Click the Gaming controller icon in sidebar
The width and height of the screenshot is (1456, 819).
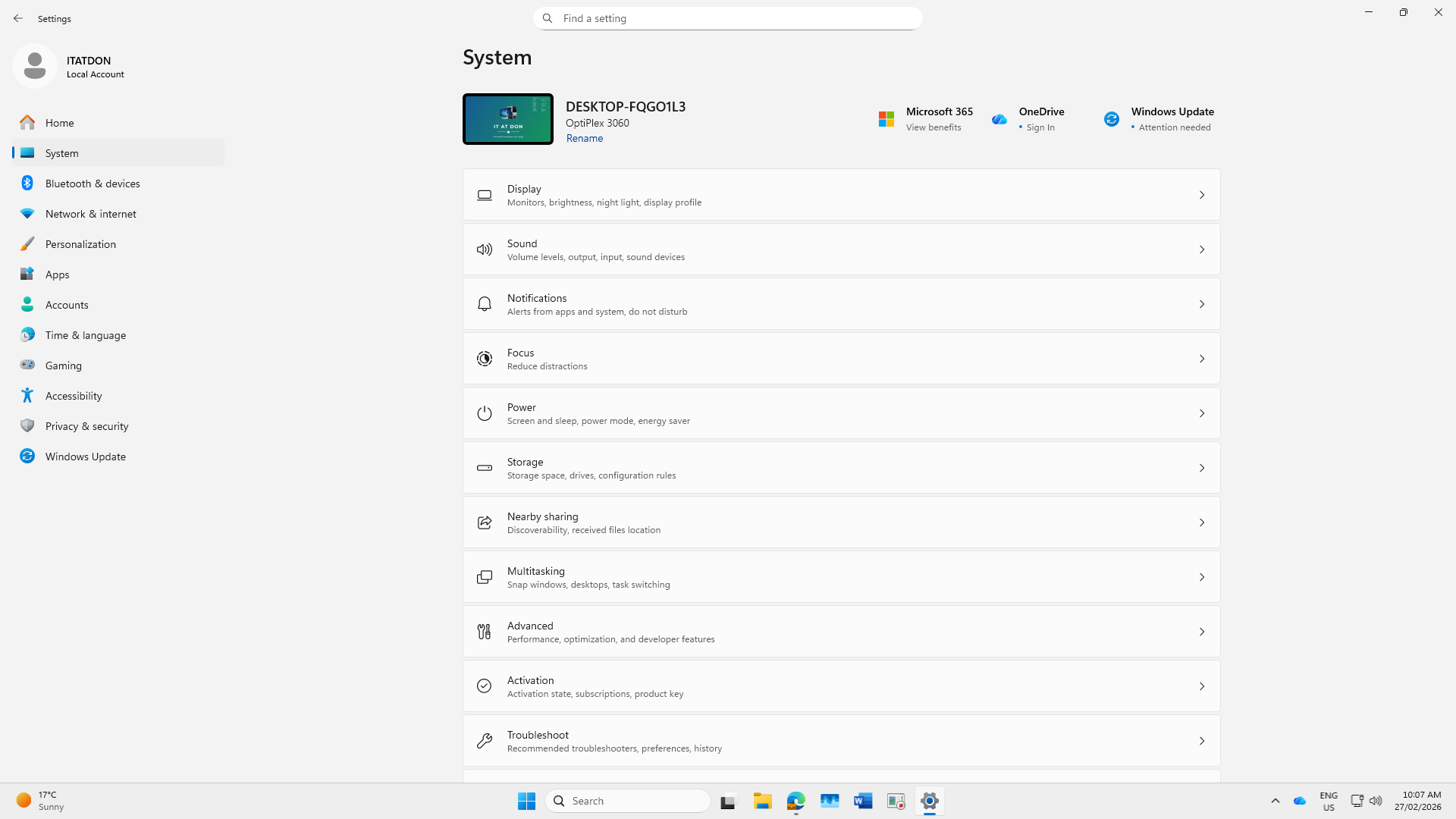click(27, 365)
